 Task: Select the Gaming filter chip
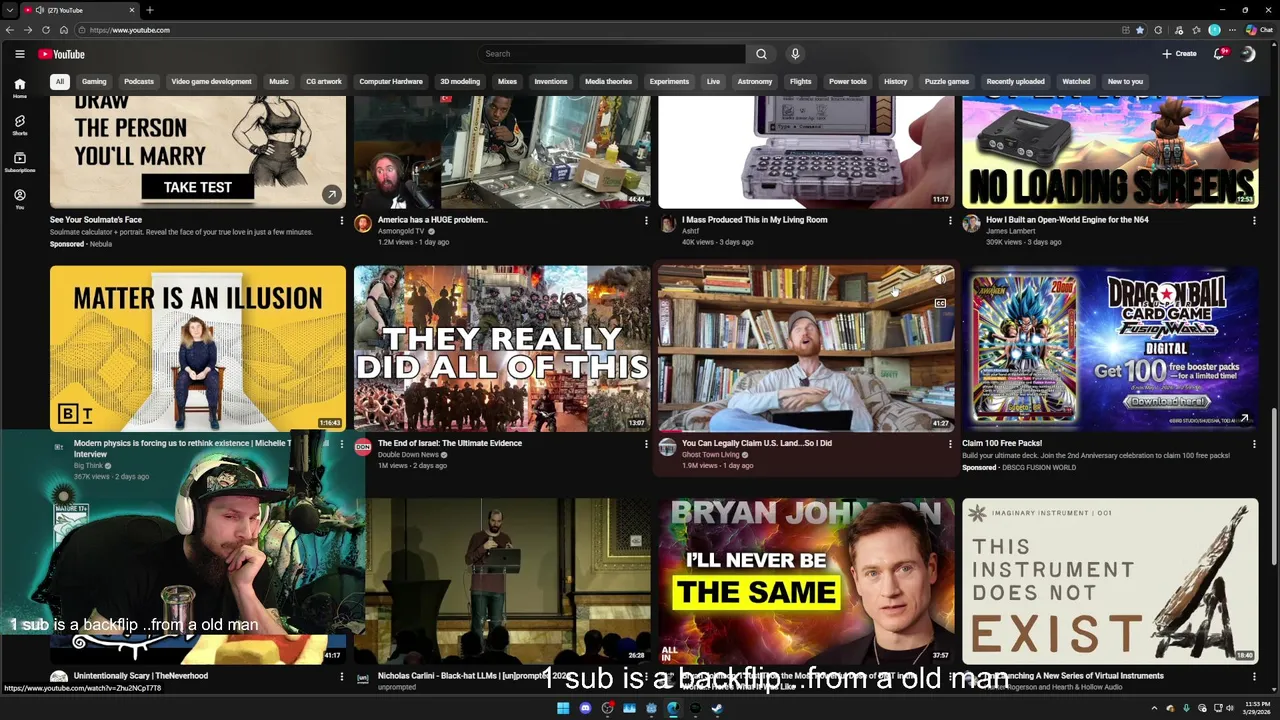pos(94,81)
